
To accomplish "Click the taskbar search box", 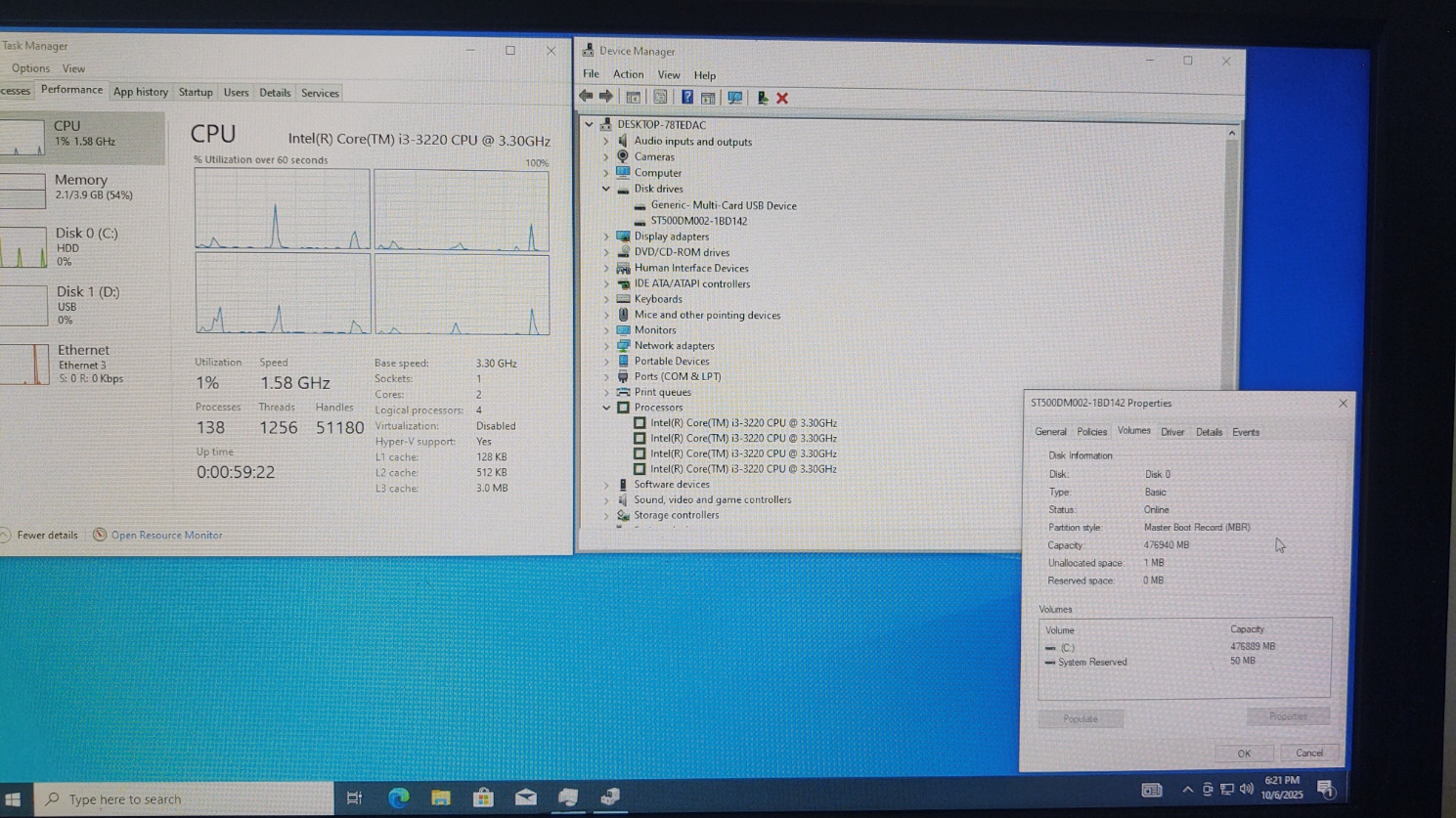I will coord(186,799).
